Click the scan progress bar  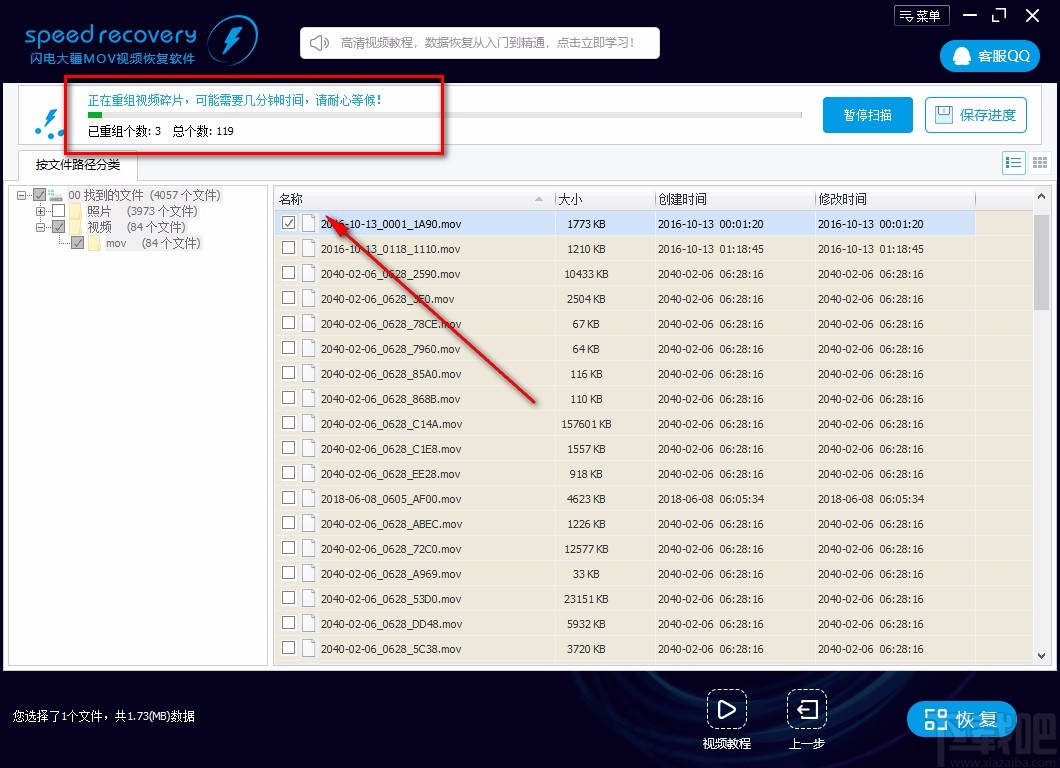(x=444, y=115)
